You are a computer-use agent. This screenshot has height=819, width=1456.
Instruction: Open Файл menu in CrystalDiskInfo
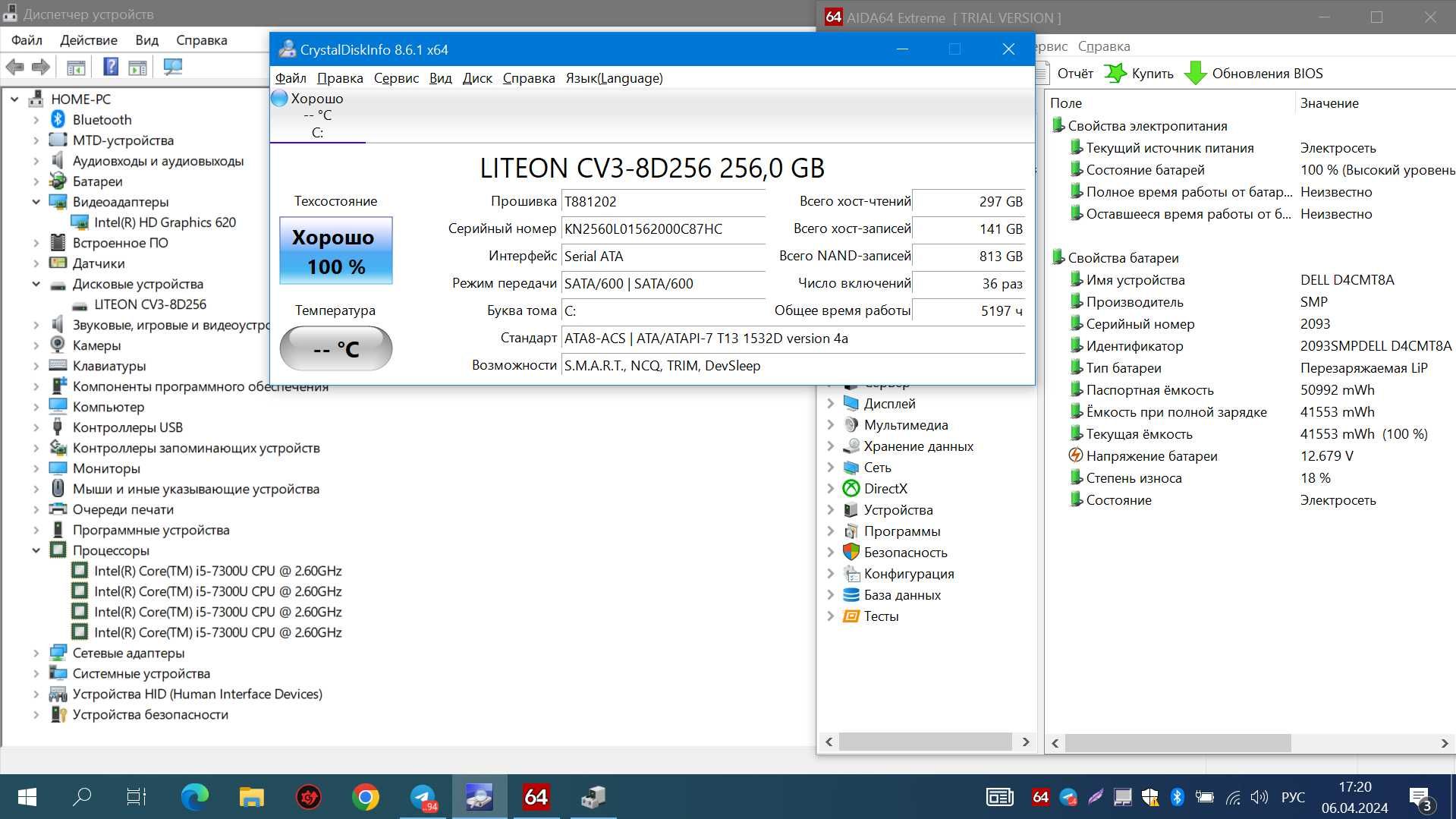tap(291, 78)
